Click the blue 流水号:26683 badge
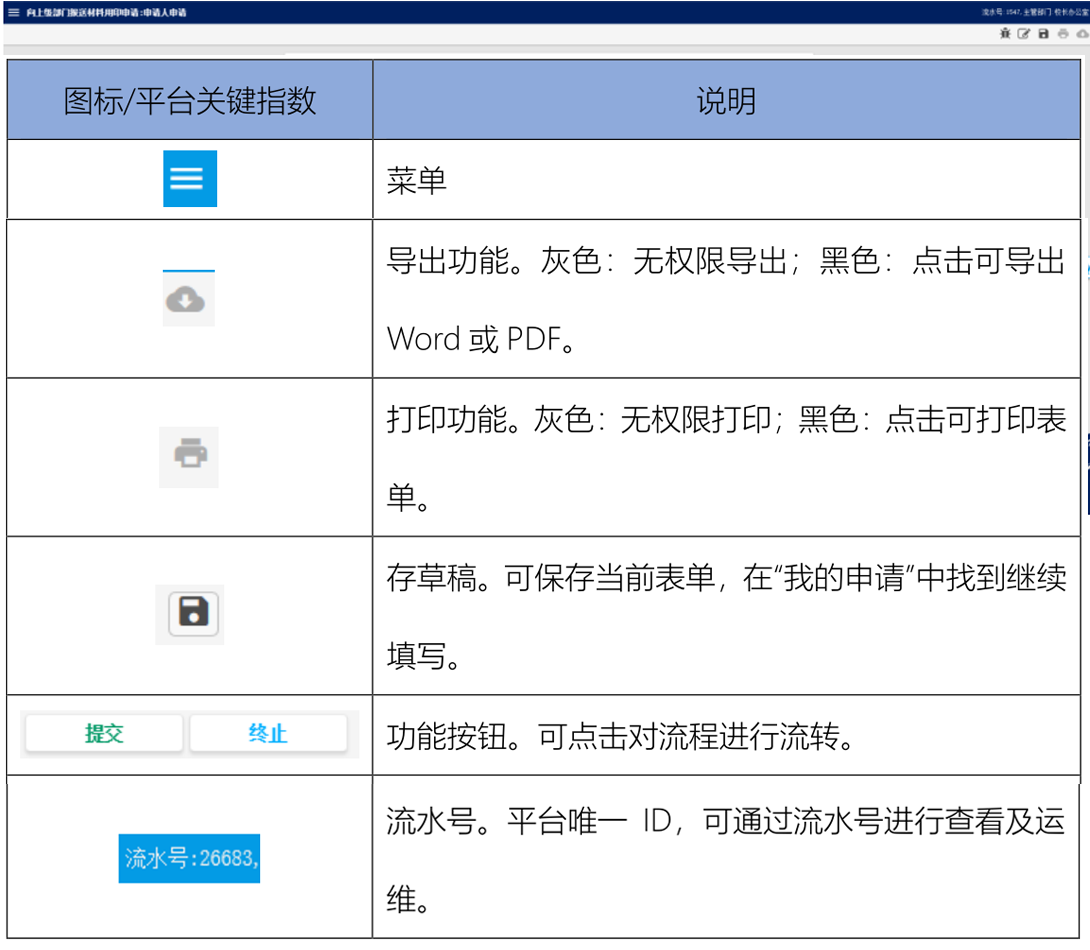1090x950 pixels. click(x=190, y=858)
